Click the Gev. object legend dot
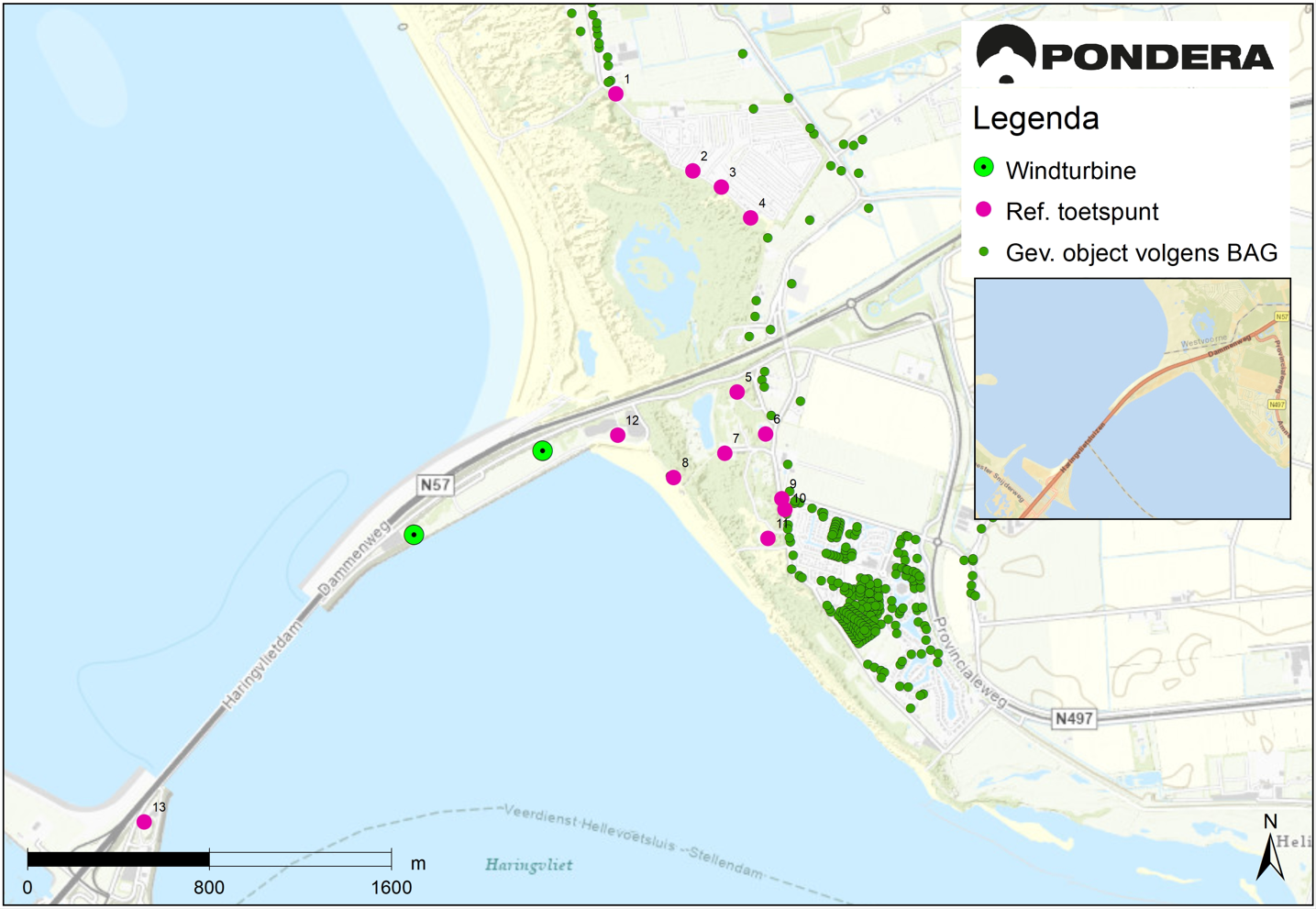The image size is (1316, 909). 984,251
